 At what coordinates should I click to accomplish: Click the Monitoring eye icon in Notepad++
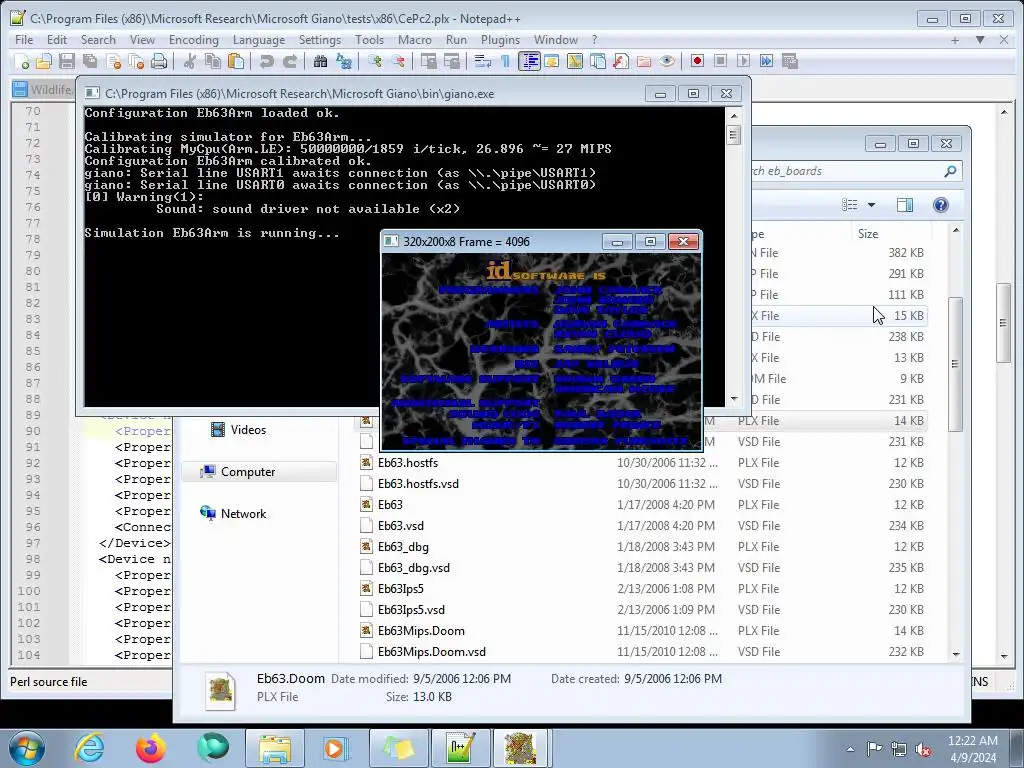tap(666, 61)
